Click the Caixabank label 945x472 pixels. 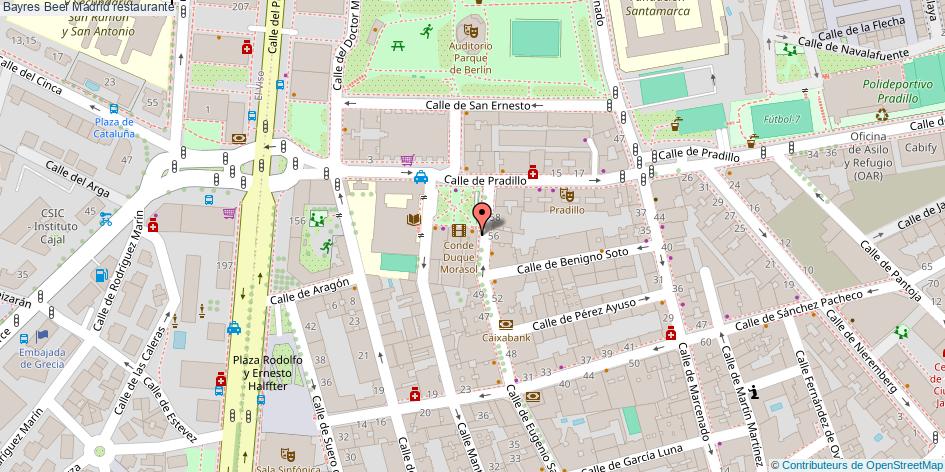coord(506,338)
